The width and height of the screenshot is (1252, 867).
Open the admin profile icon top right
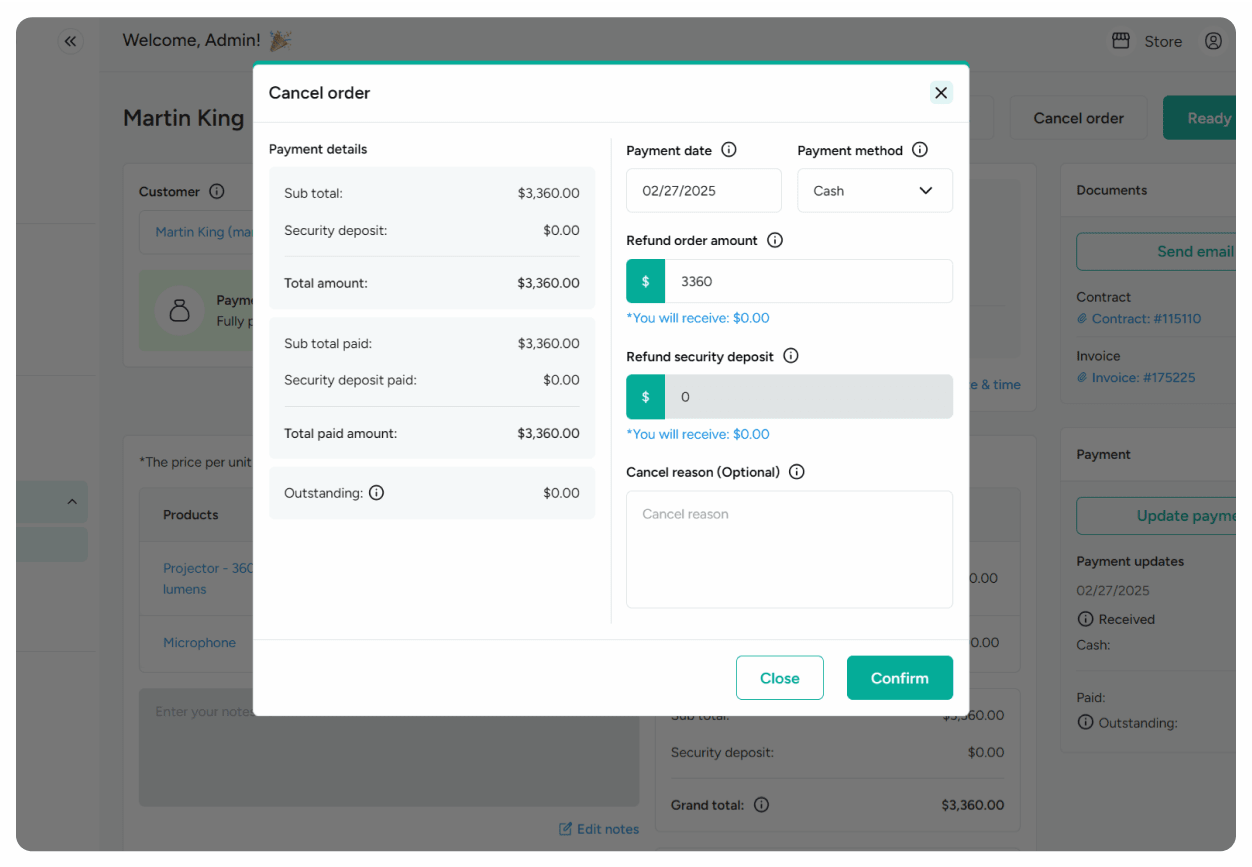[x=1213, y=41]
